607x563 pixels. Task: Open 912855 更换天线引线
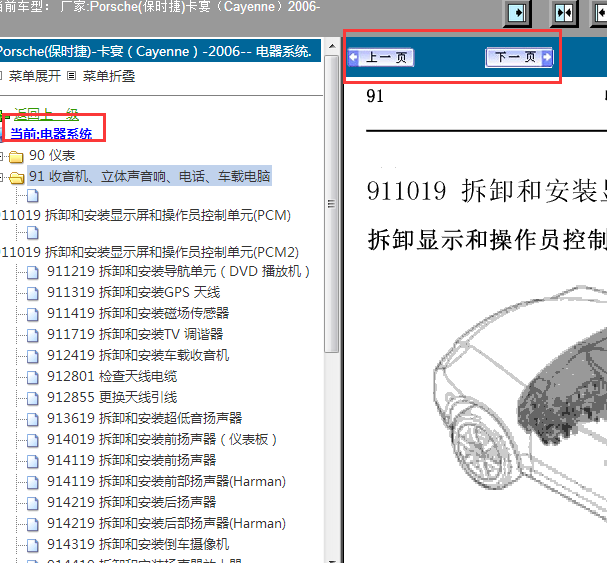click(112, 397)
